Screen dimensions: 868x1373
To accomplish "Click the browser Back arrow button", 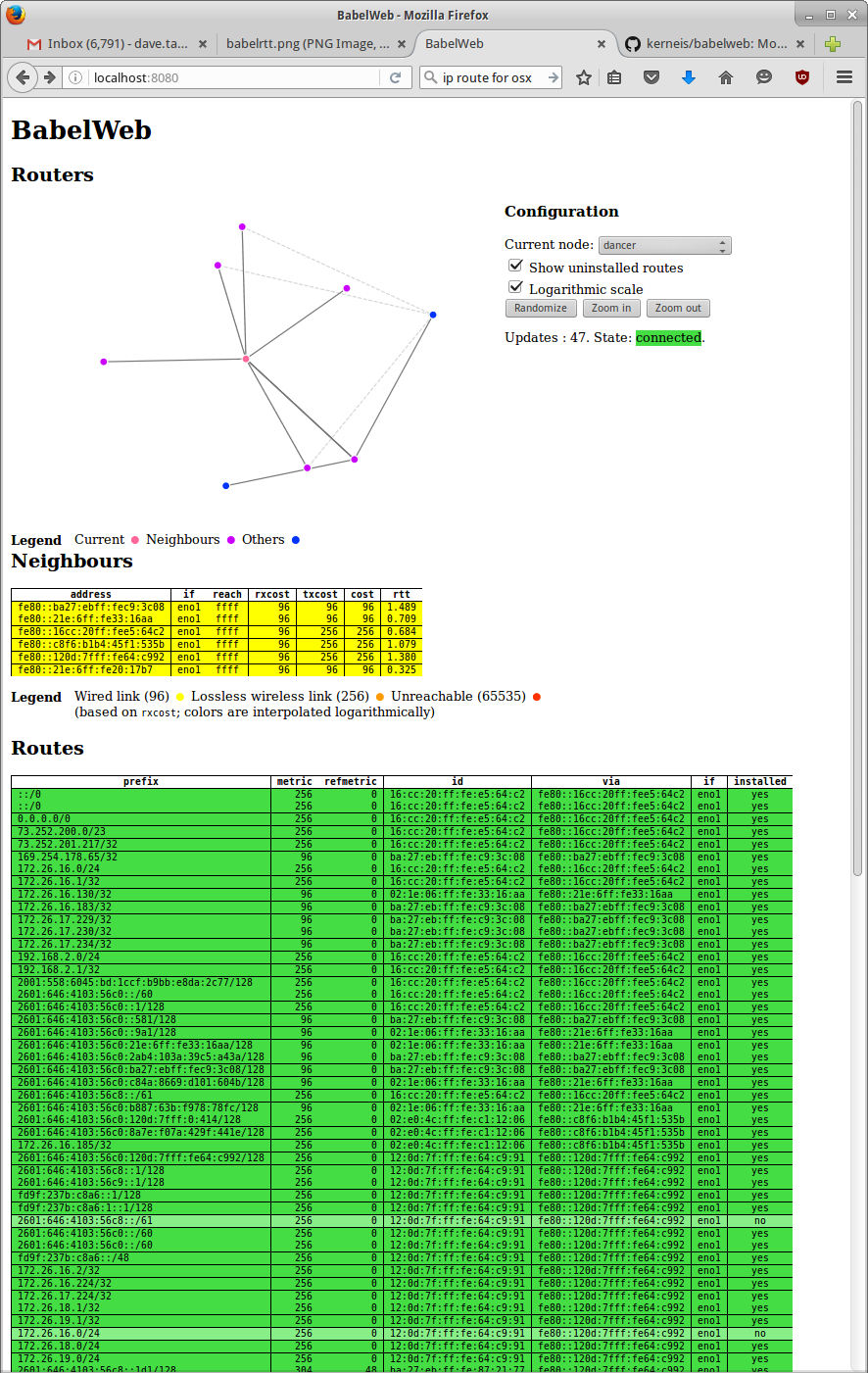I will click(x=24, y=77).
